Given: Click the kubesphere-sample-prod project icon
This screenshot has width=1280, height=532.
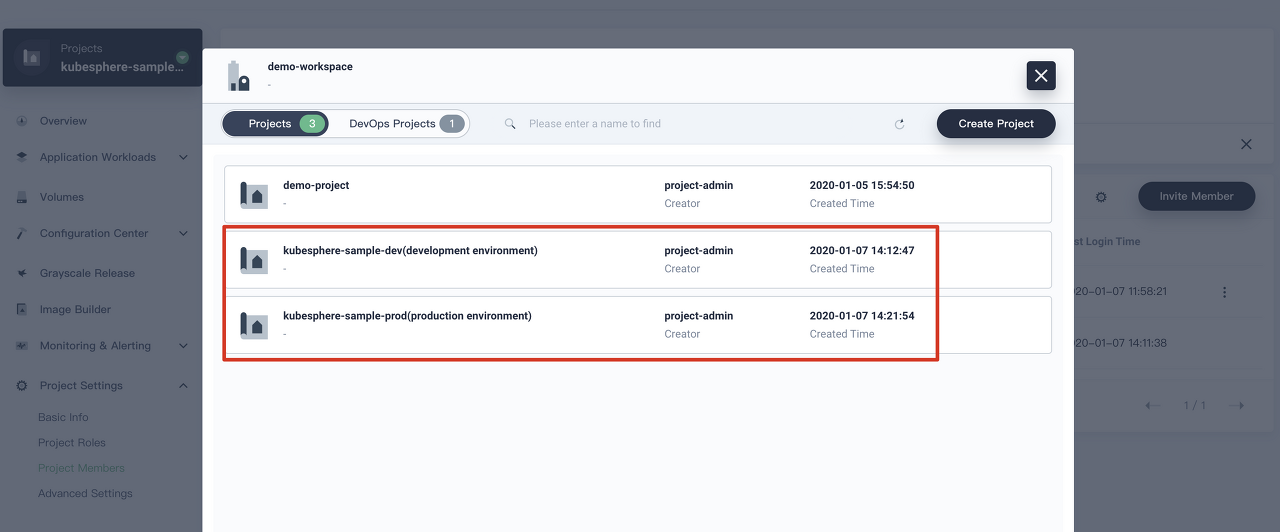Looking at the screenshot, I should [254, 325].
